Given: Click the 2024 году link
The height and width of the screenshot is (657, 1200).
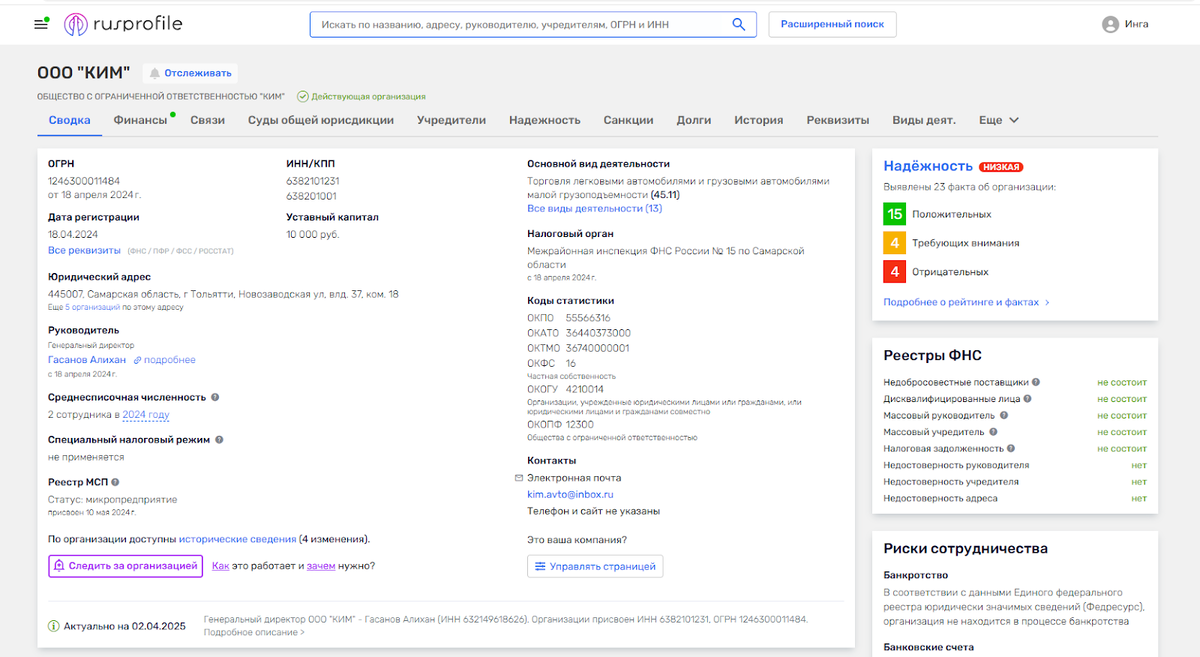Looking at the screenshot, I should coord(146,414).
